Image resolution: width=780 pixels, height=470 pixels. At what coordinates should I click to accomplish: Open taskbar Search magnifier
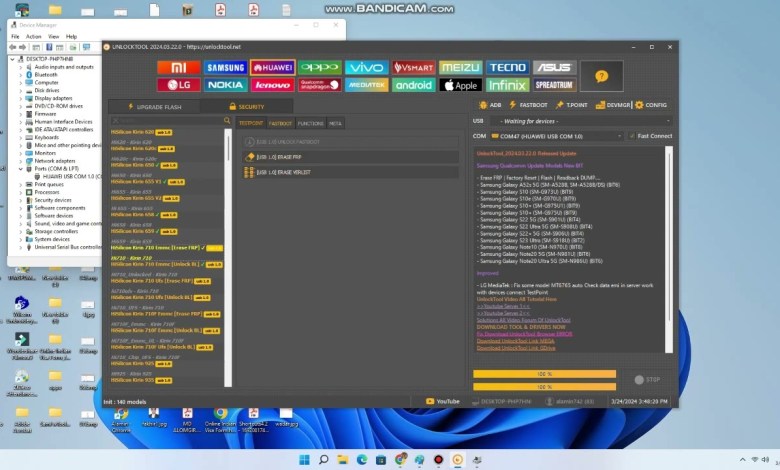pyautogui.click(x=323, y=460)
